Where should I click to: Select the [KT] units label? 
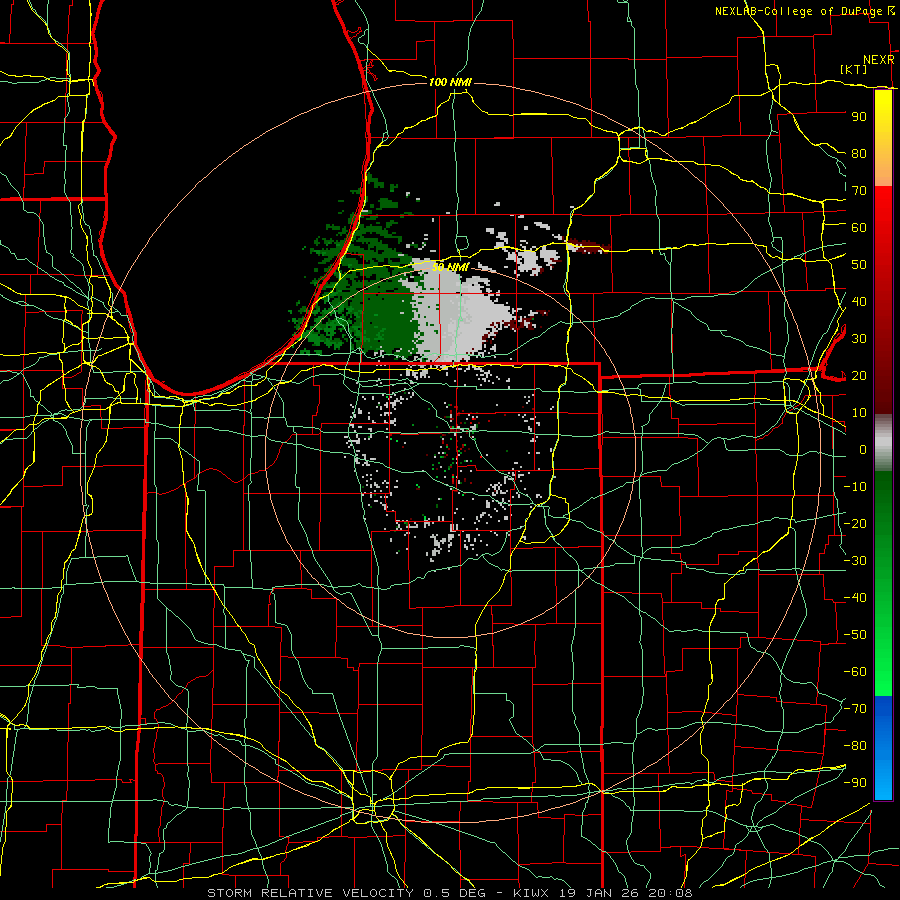[853, 69]
